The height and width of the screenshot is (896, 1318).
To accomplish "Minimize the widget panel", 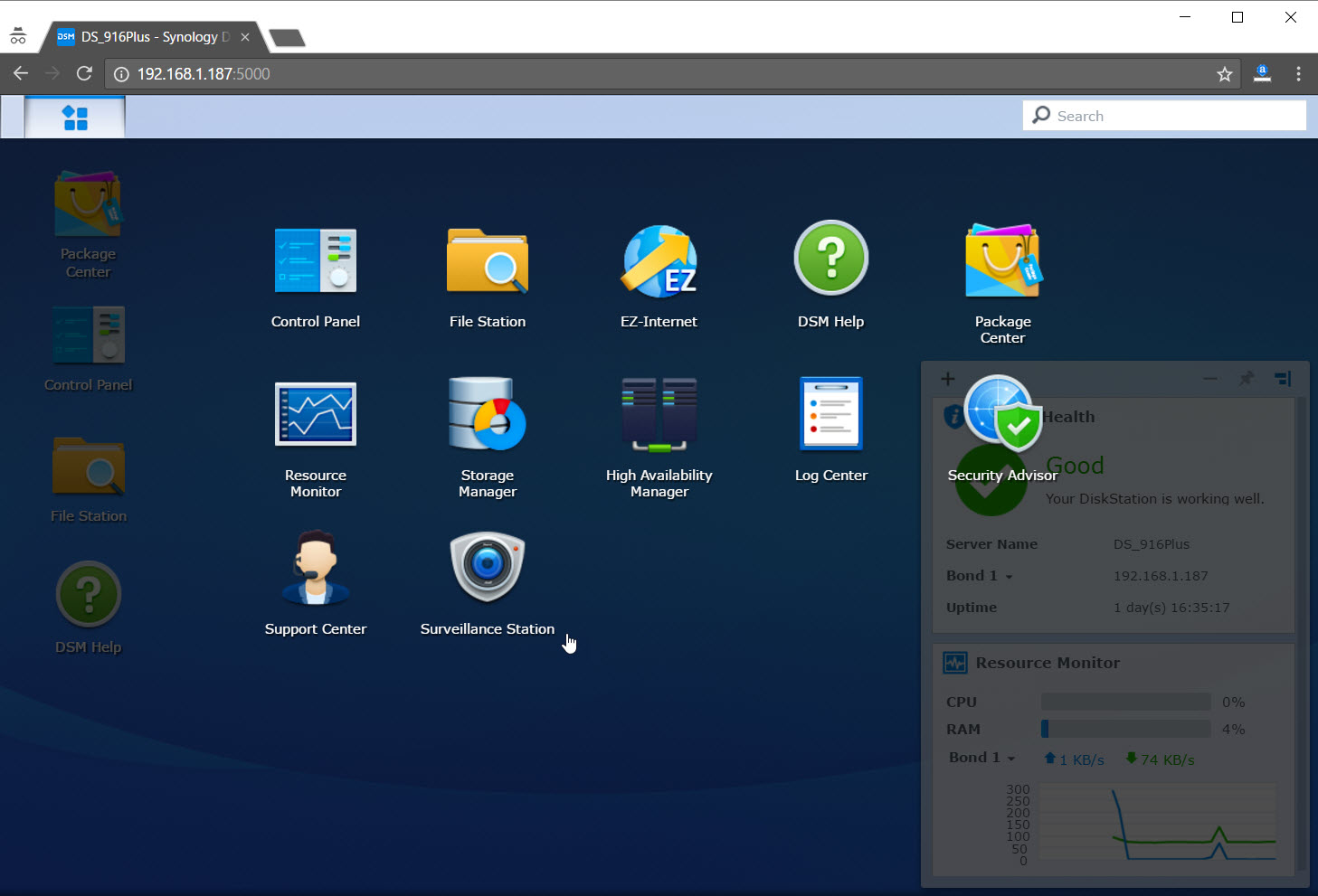I will pos(1210,379).
